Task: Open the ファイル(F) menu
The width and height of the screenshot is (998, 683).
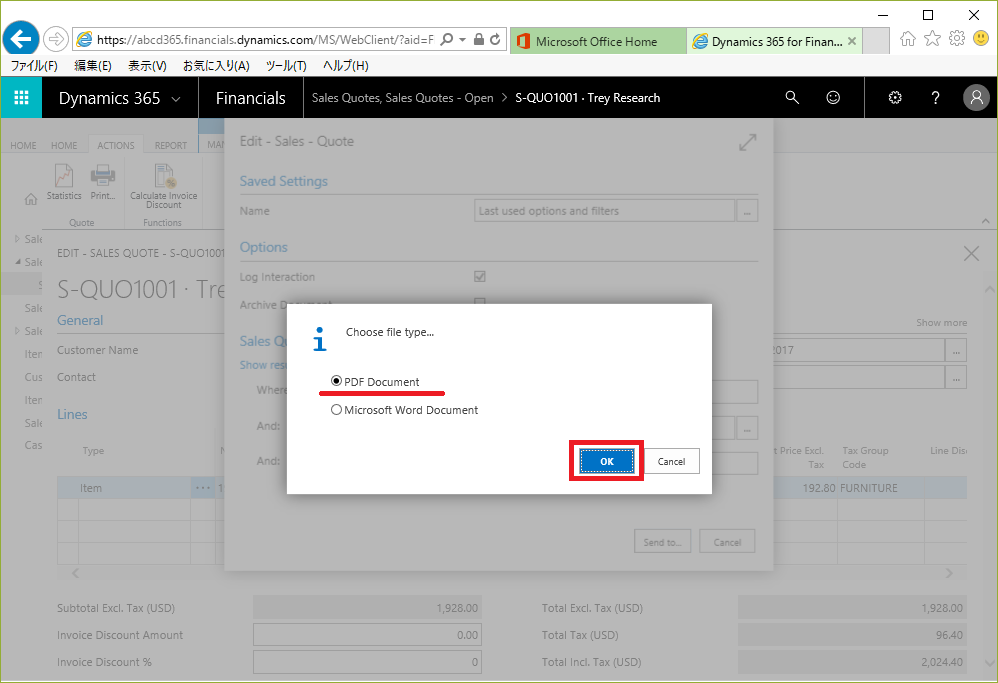Action: click(34, 66)
